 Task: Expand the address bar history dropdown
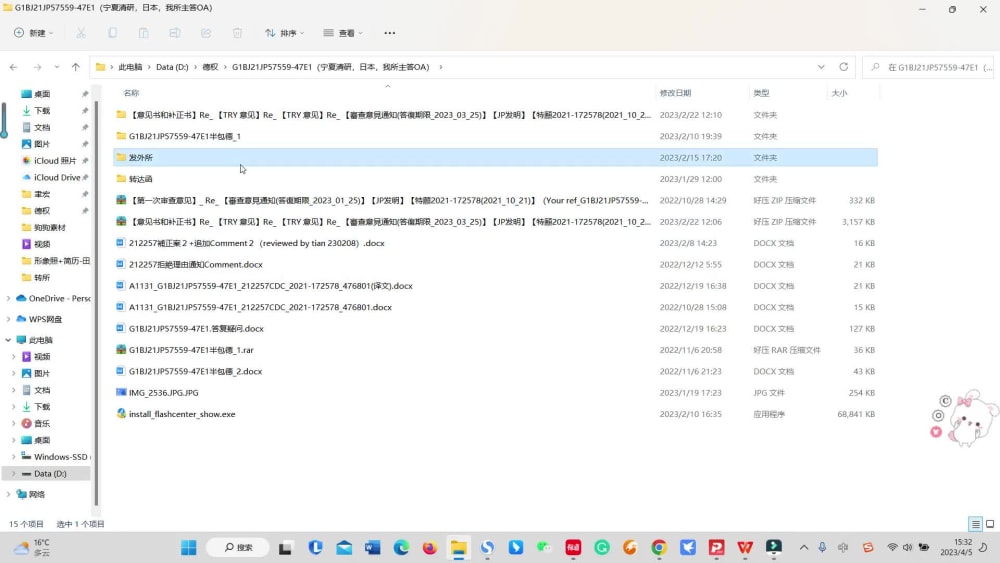pos(821,67)
